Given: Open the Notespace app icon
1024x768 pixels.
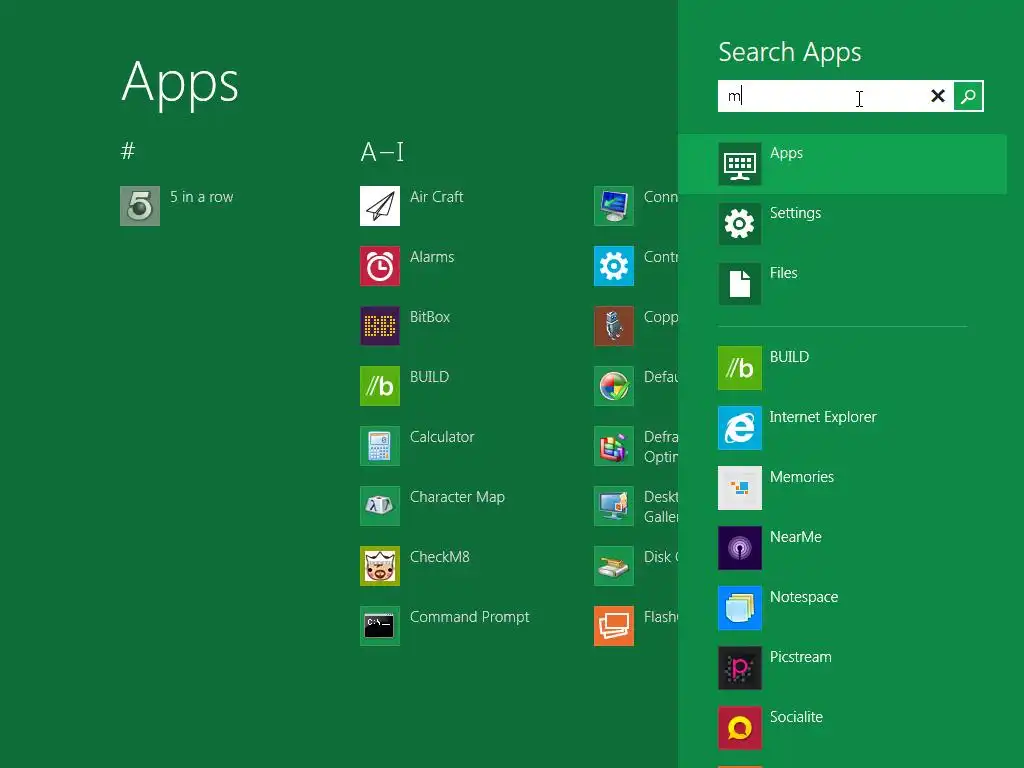Looking at the screenshot, I should (x=739, y=608).
